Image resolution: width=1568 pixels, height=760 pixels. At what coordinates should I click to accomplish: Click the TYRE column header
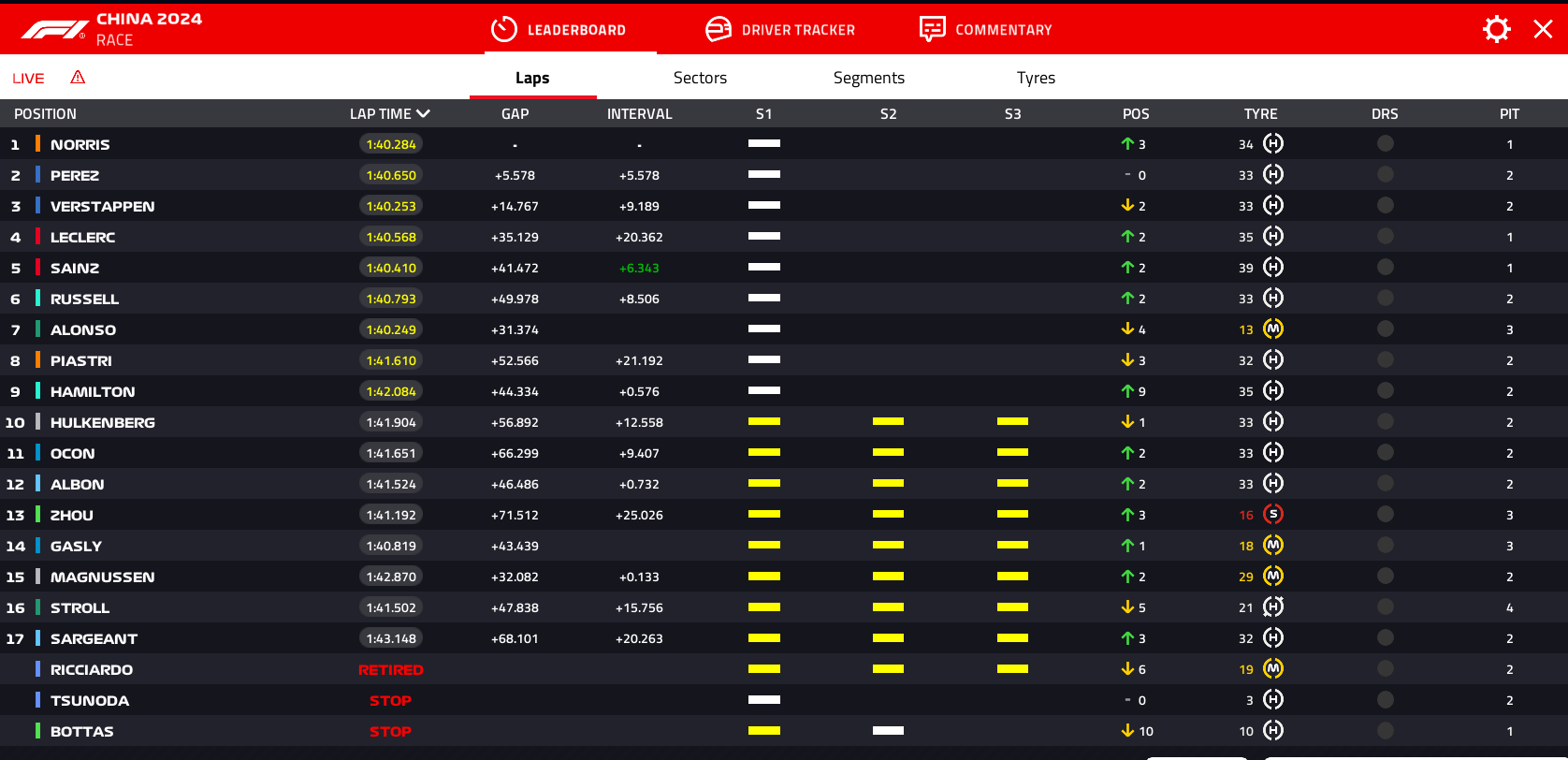[1260, 113]
